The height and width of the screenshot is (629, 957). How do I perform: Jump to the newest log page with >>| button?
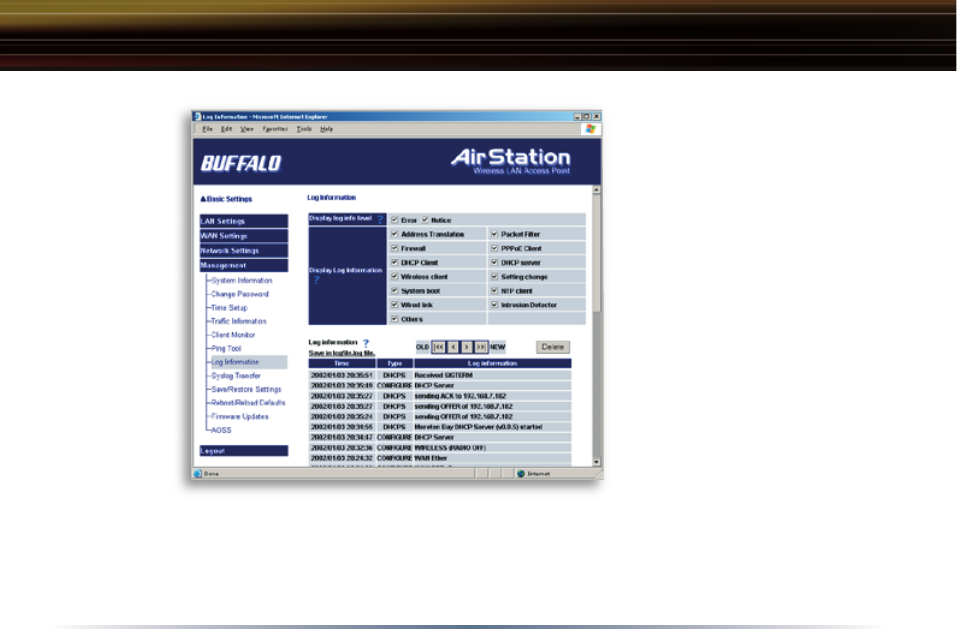481,347
